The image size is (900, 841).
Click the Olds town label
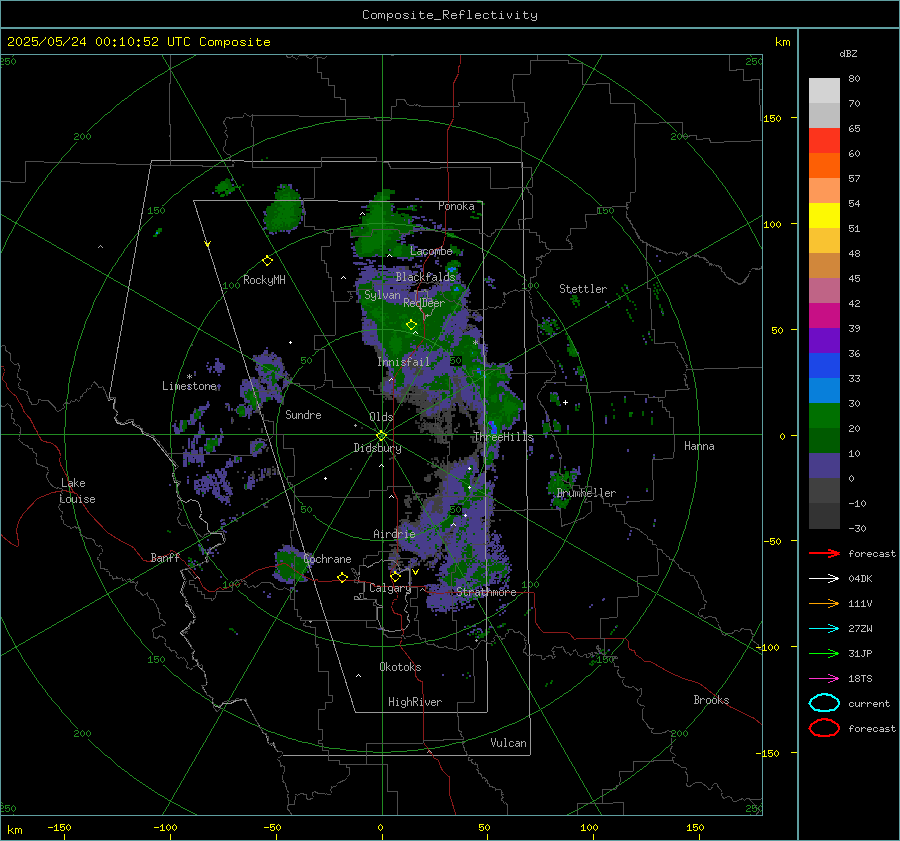tap(381, 417)
